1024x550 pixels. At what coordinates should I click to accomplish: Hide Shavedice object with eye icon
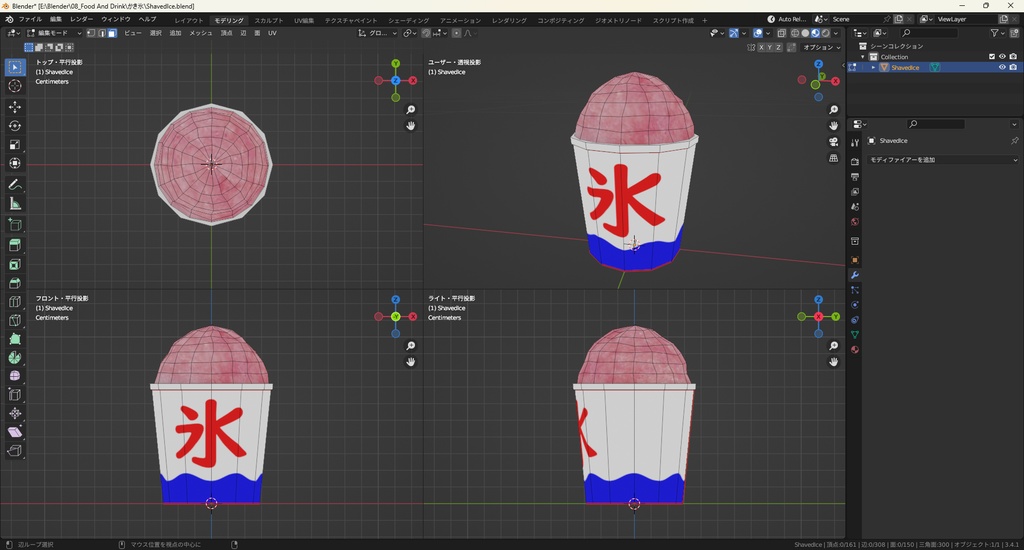1002,68
